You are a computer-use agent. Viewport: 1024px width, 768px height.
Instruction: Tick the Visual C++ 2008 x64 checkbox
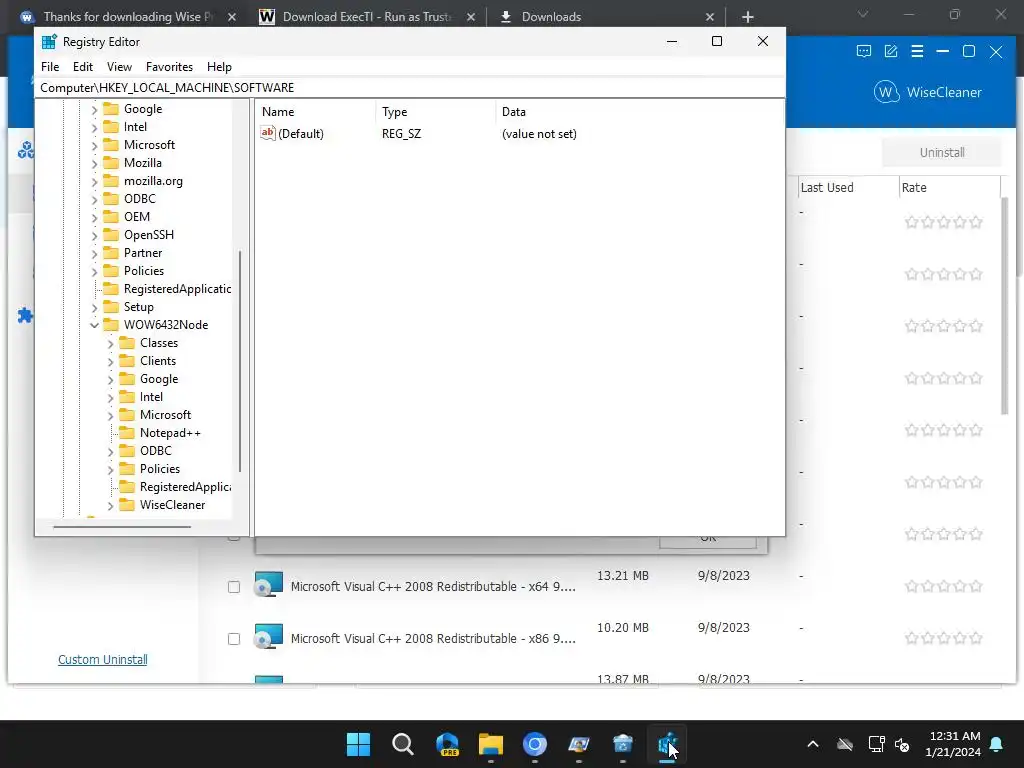pos(234,587)
